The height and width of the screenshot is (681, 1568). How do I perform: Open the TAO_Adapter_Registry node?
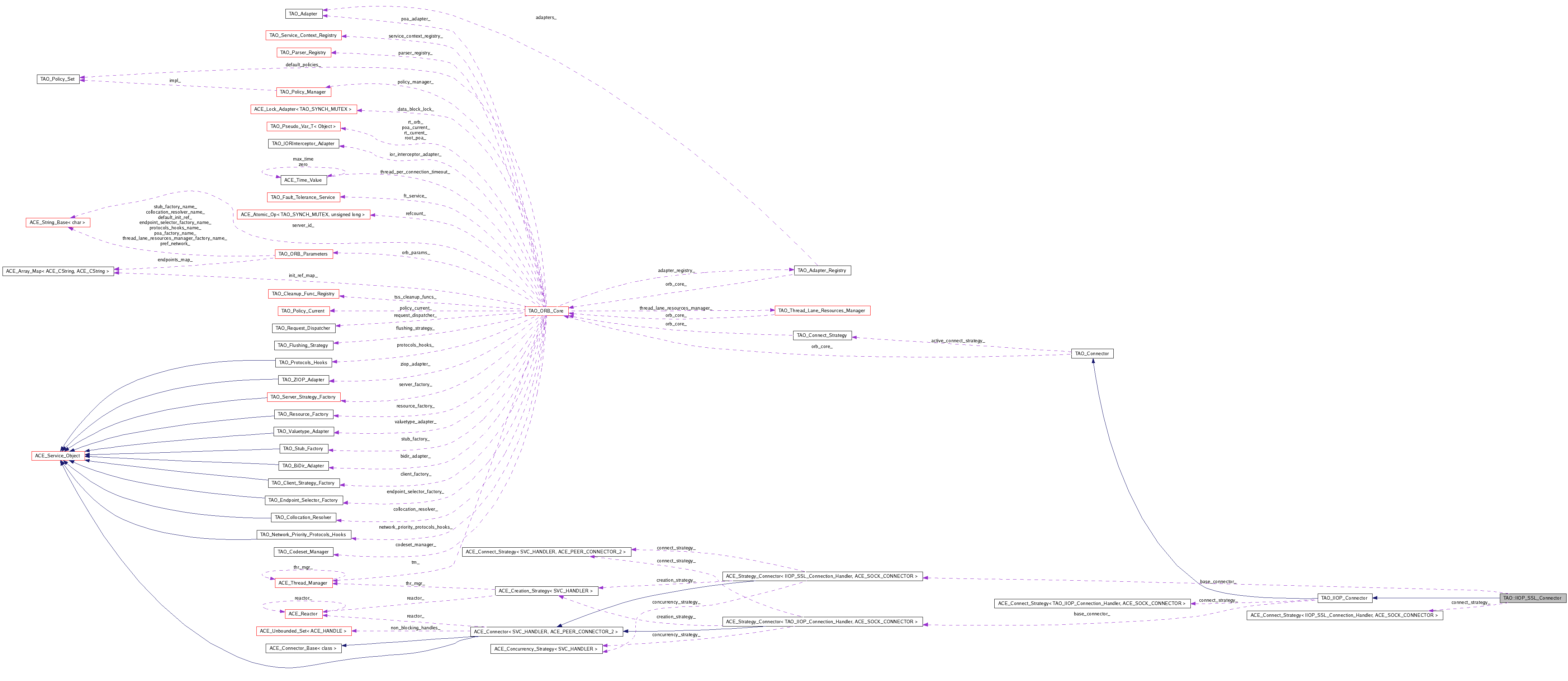tap(822, 270)
